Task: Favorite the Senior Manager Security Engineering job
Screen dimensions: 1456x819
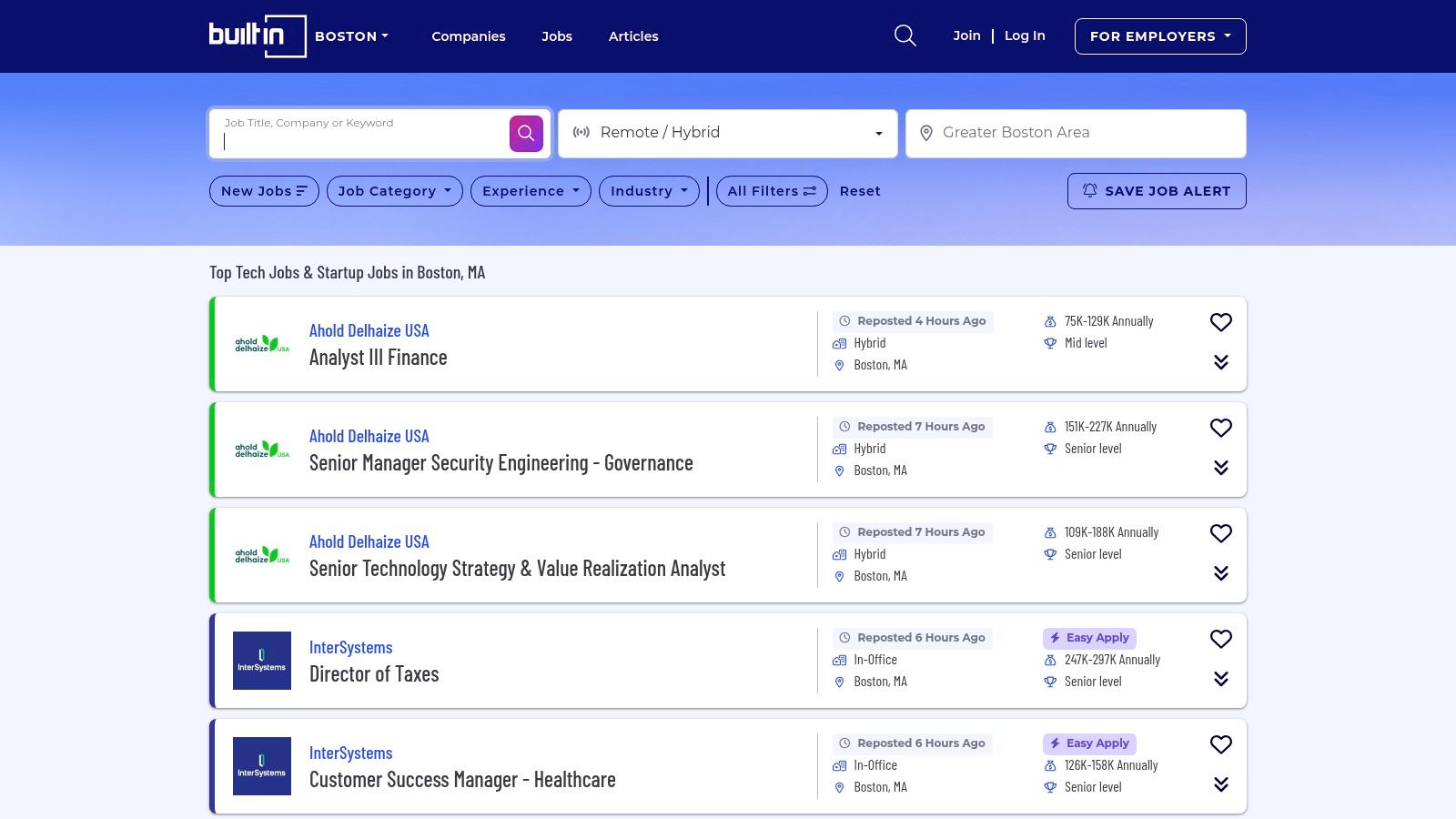Action: coord(1221,428)
